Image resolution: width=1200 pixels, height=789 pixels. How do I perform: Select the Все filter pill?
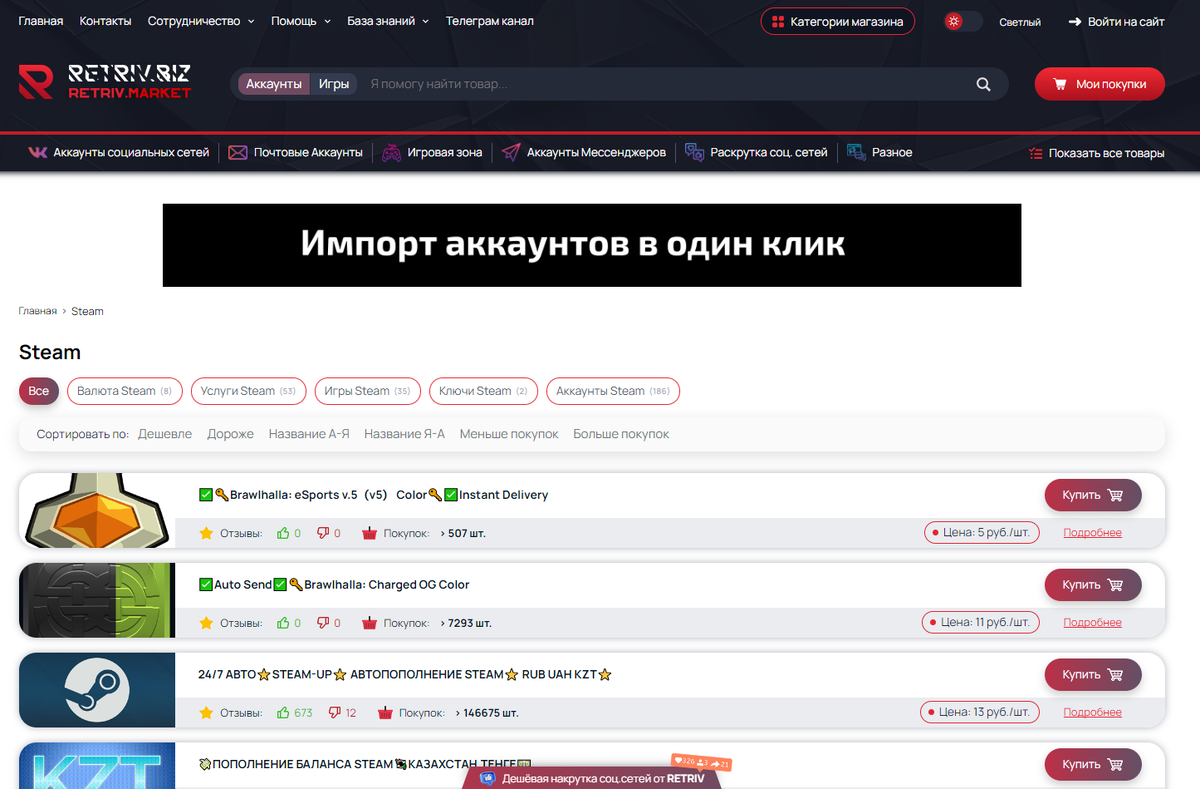coord(39,391)
